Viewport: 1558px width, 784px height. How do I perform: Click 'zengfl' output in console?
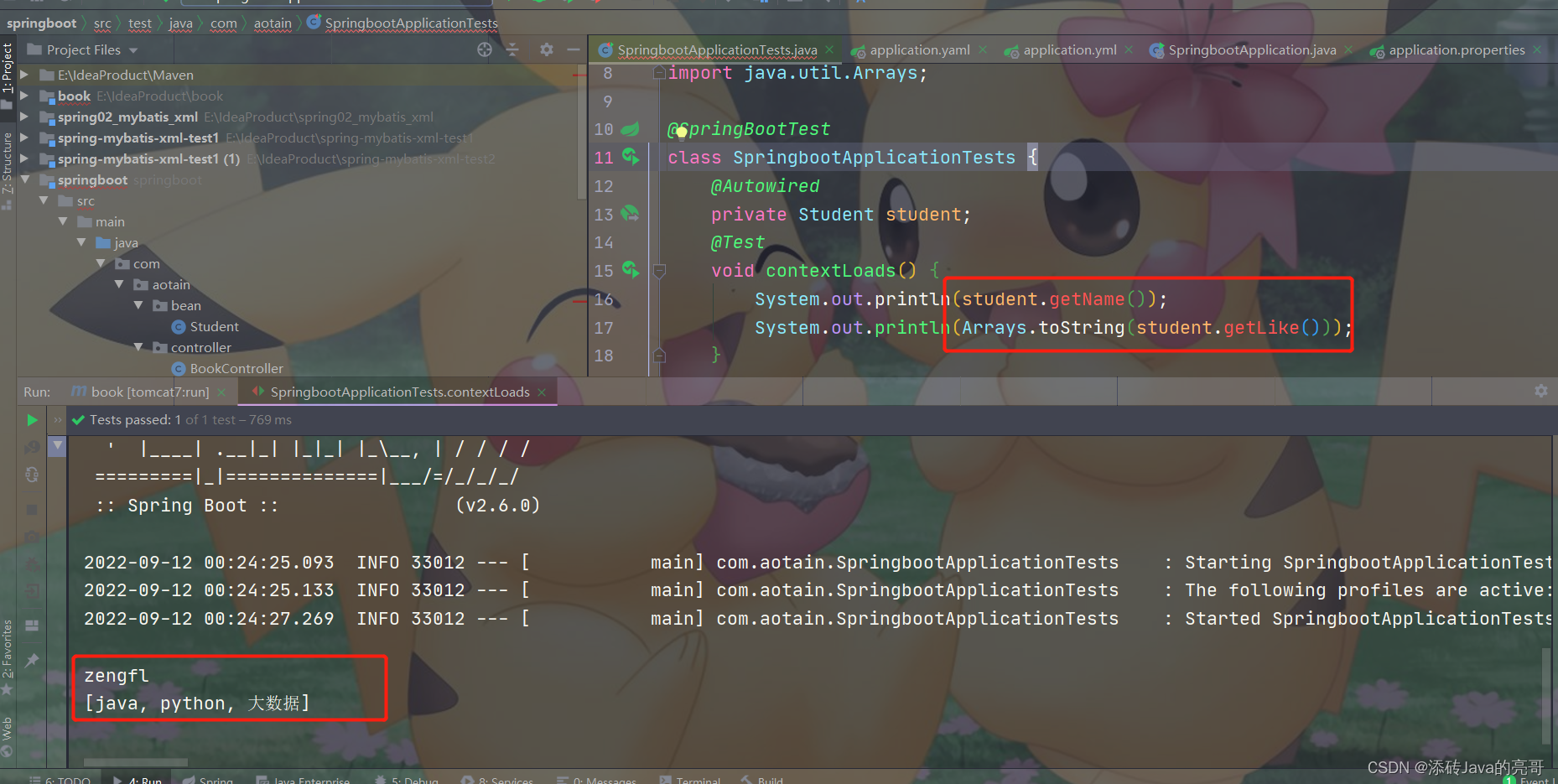pos(116,675)
